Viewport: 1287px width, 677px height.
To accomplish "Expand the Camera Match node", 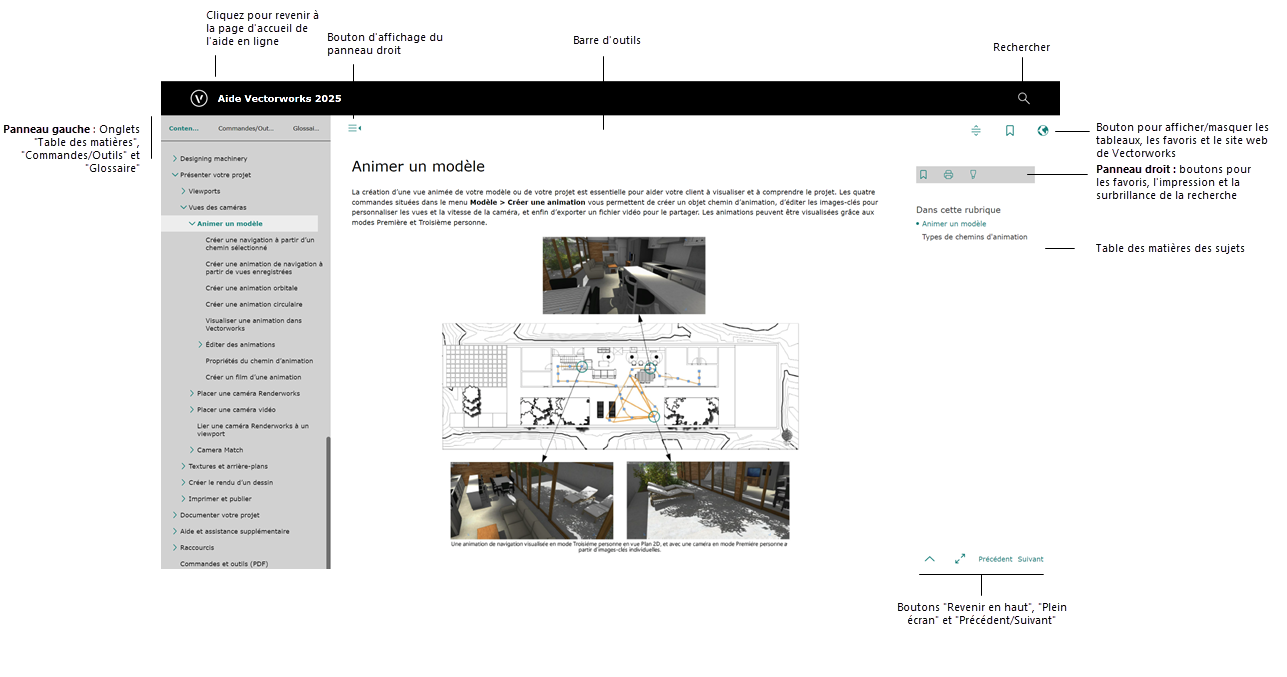I will pyautogui.click(x=192, y=450).
